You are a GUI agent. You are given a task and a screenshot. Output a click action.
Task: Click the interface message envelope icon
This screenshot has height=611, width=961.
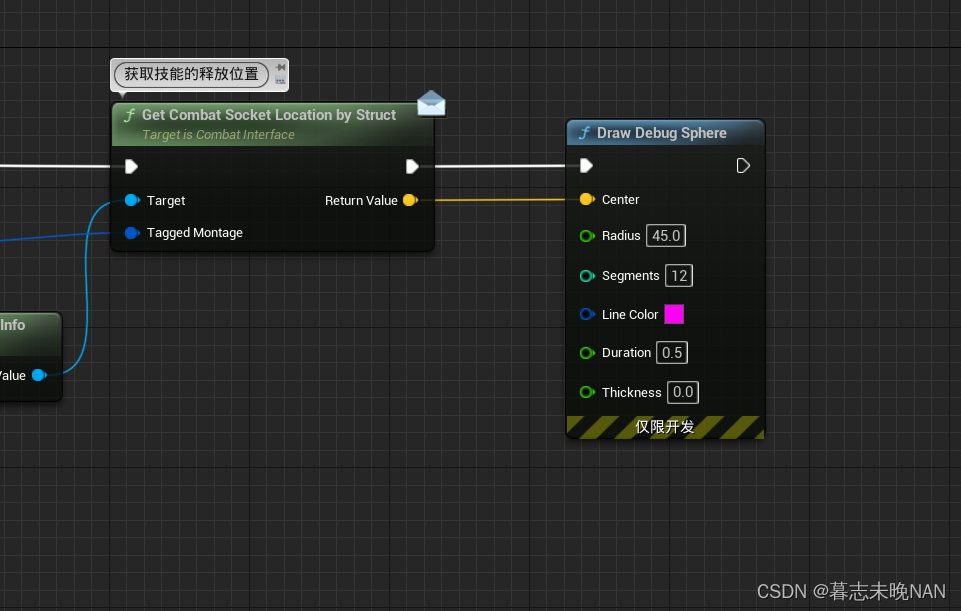pos(431,103)
